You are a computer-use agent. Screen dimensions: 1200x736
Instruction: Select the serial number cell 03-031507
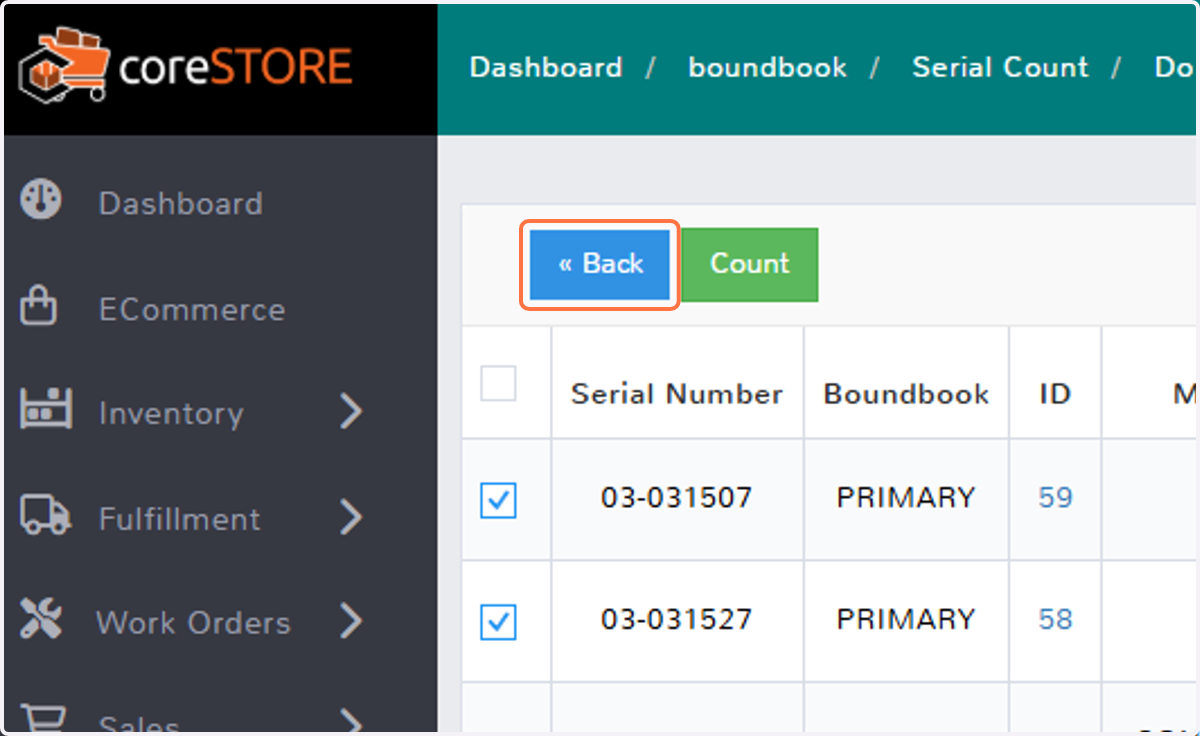point(677,497)
